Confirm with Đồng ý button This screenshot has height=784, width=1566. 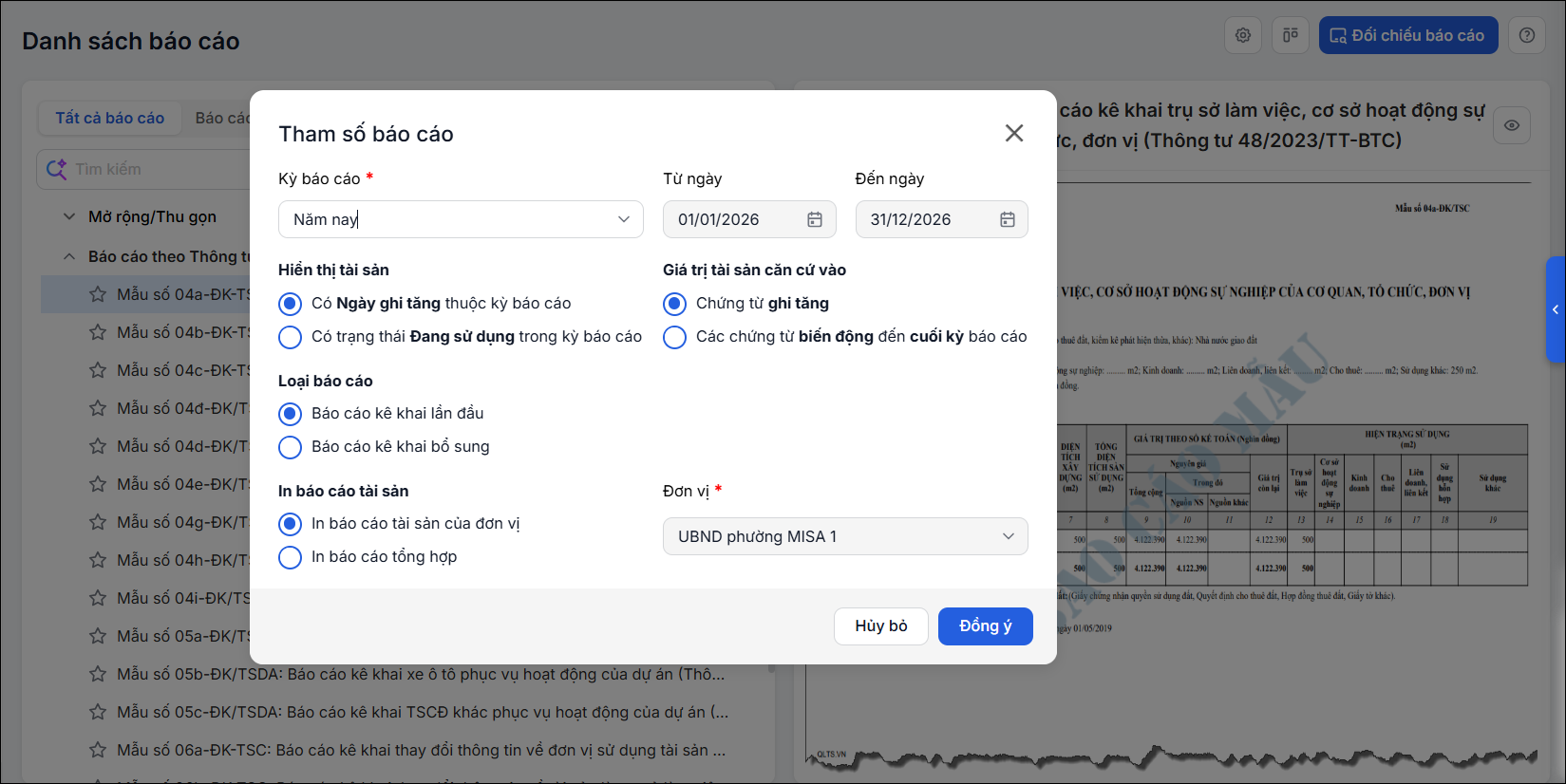click(986, 626)
